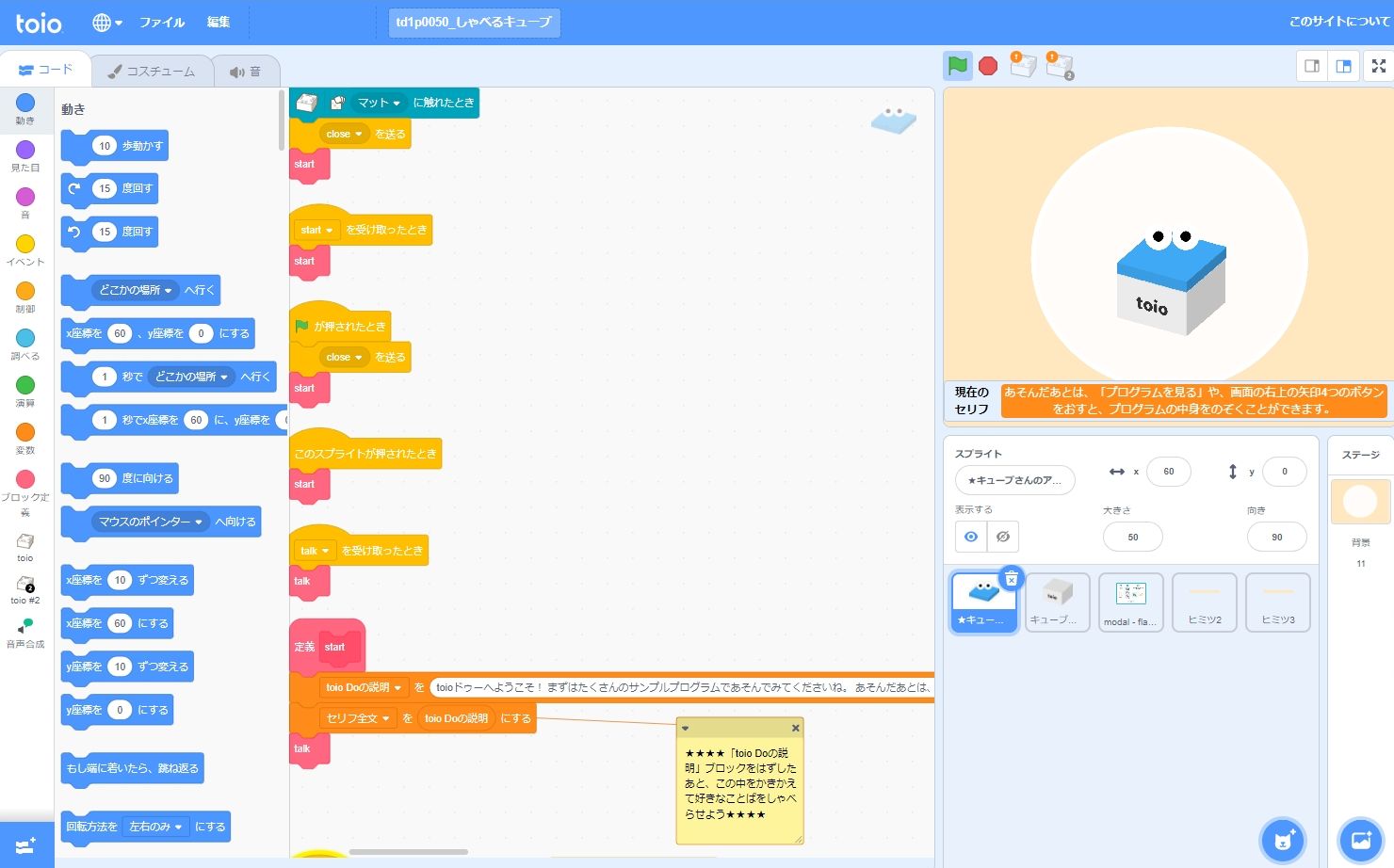Viewport: 1394px width, 868px height.
Task: Click the 10 歩動かす block
Action: 115,146
